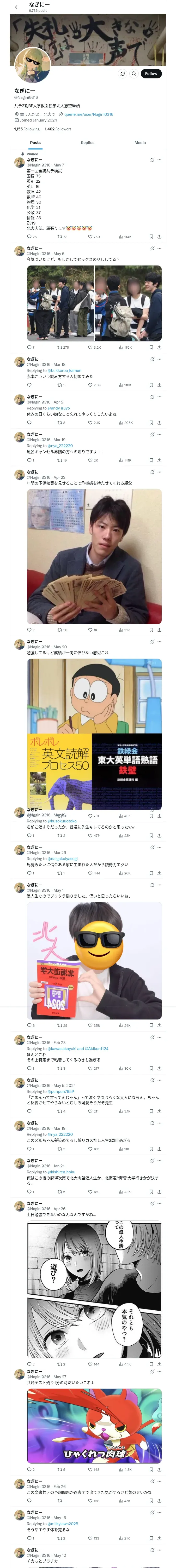This screenshot has width=176, height=1568.
Task: View analytics icon on pinned post
Action: pyautogui.click(x=125, y=237)
